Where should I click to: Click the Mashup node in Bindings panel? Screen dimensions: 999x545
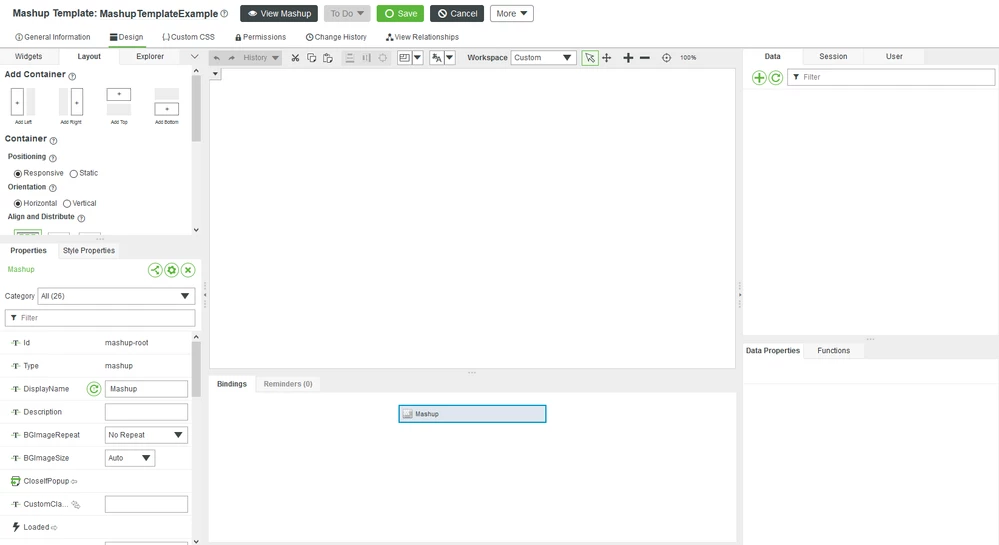[x=472, y=414]
